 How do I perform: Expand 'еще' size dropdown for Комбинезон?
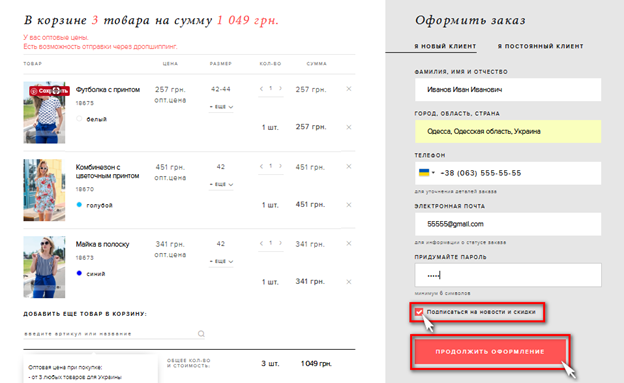click(221, 184)
